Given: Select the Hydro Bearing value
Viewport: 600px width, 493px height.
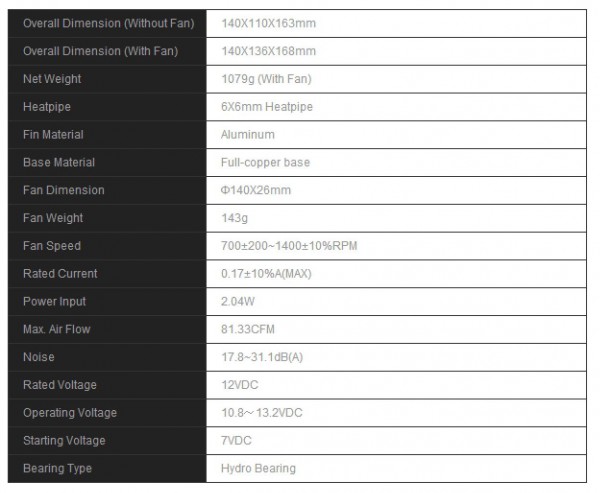Looking at the screenshot, I should 258,469.
